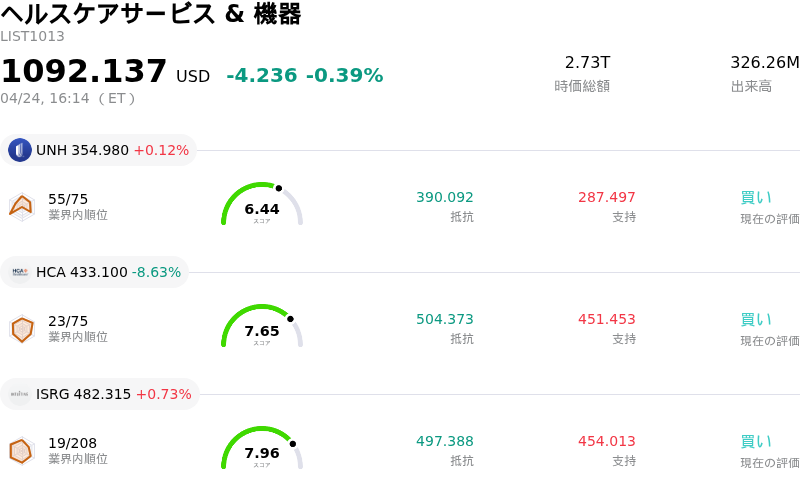Click the 買い rating for ISRG
The width and height of the screenshot is (800, 488).
756,441
